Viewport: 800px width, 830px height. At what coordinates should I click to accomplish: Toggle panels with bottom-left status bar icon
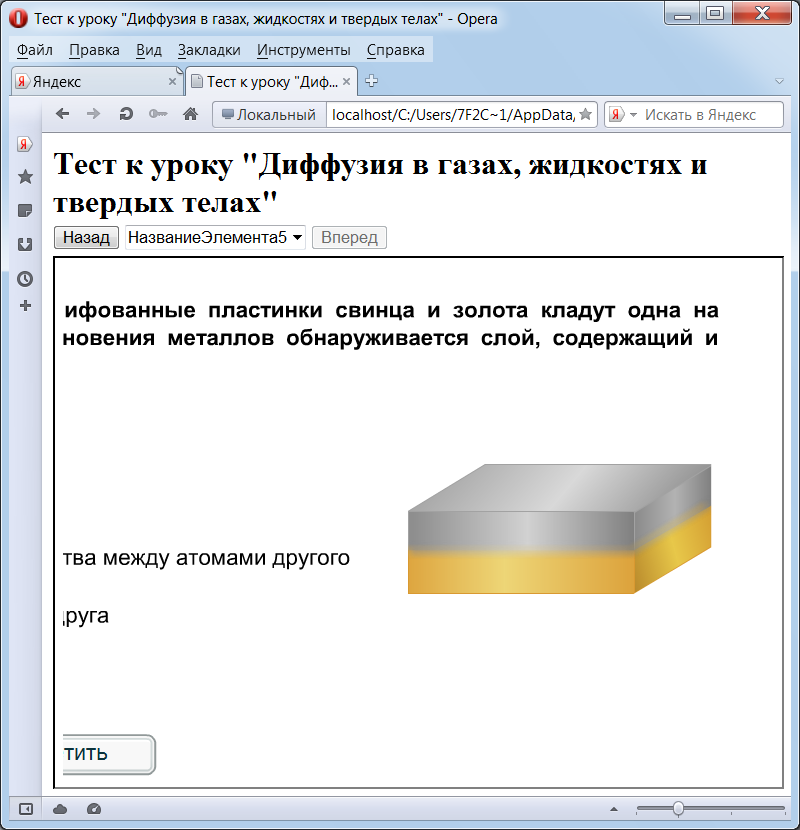pyautogui.click(x=25, y=809)
